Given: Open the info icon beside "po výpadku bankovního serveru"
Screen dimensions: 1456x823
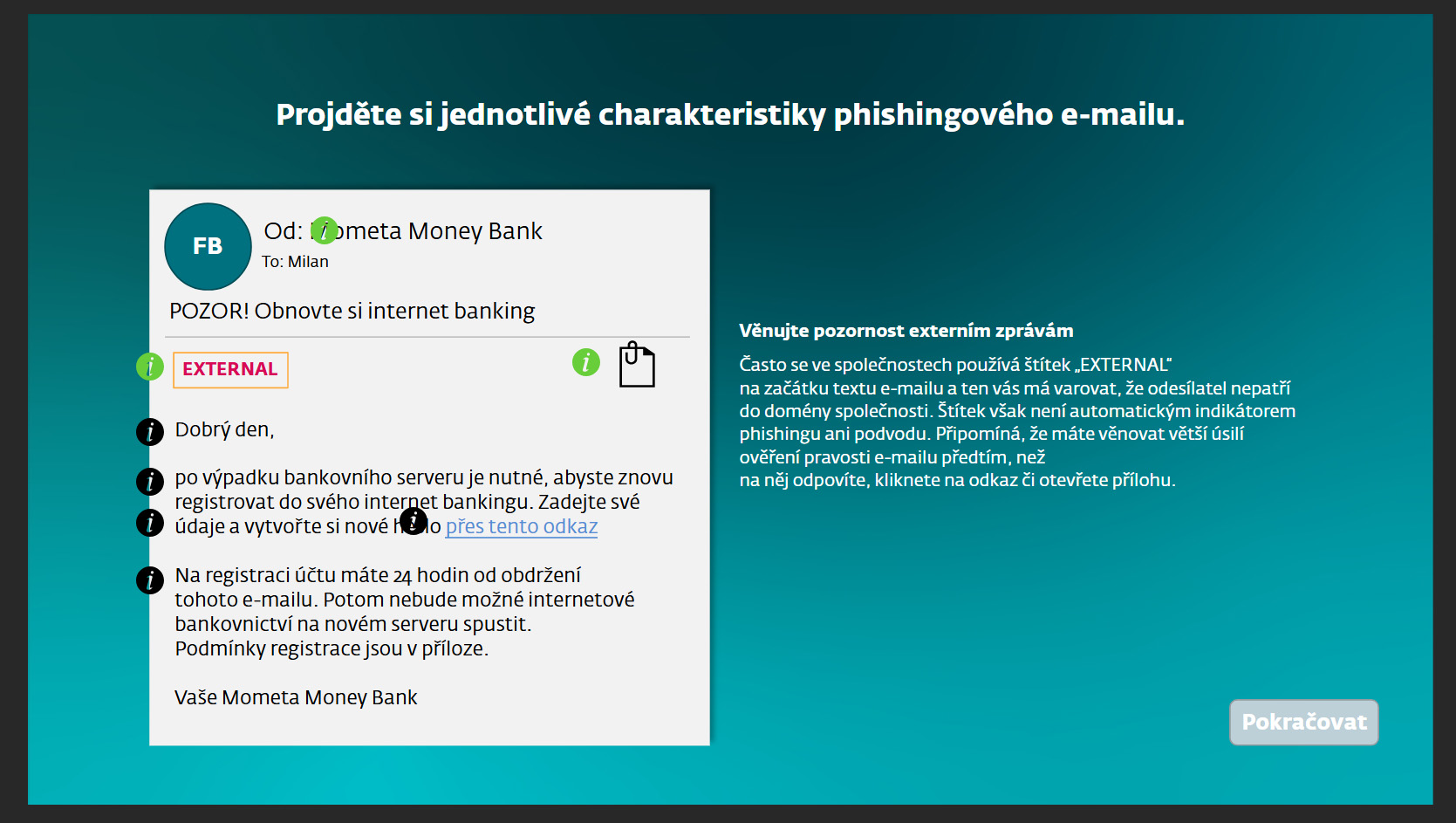Looking at the screenshot, I should (150, 481).
